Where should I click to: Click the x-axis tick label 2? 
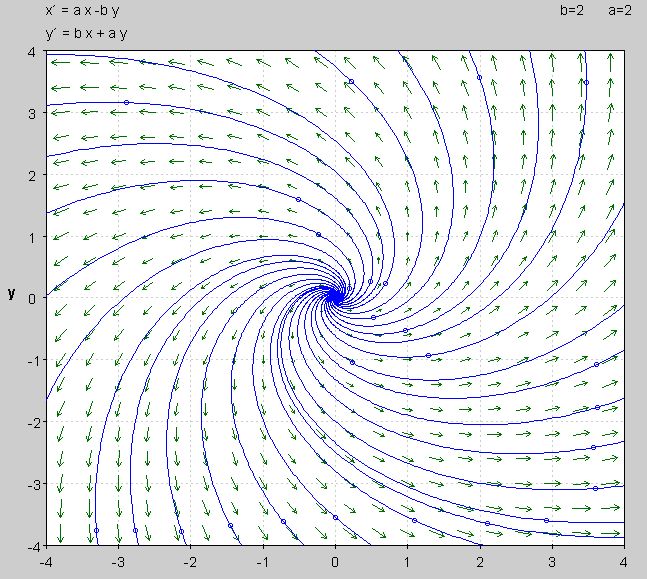[480, 562]
